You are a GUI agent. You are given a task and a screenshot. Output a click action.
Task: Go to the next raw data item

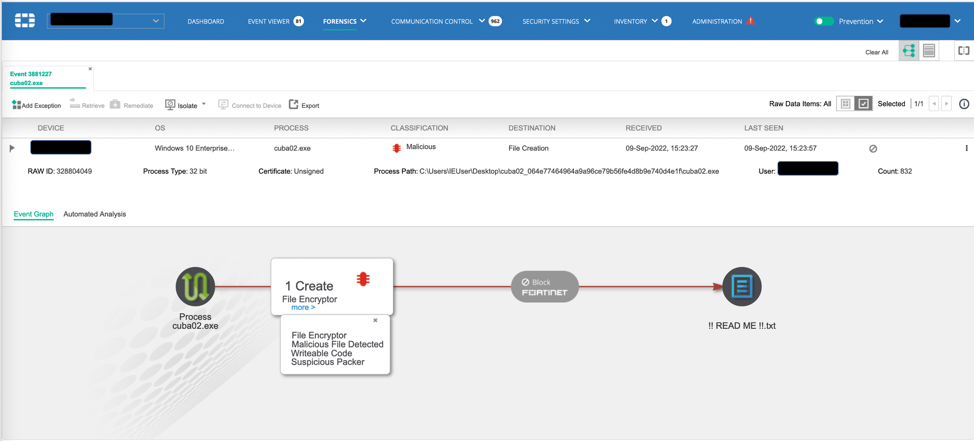point(946,104)
